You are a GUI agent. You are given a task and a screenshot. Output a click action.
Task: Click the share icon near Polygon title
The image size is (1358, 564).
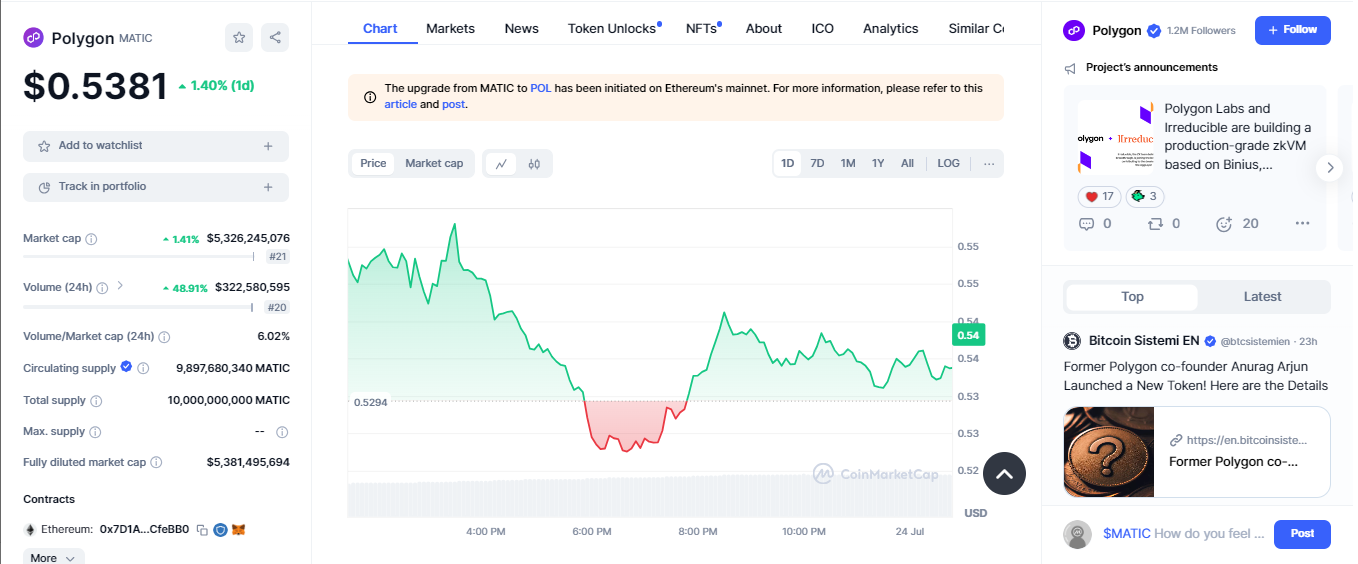[x=275, y=38]
